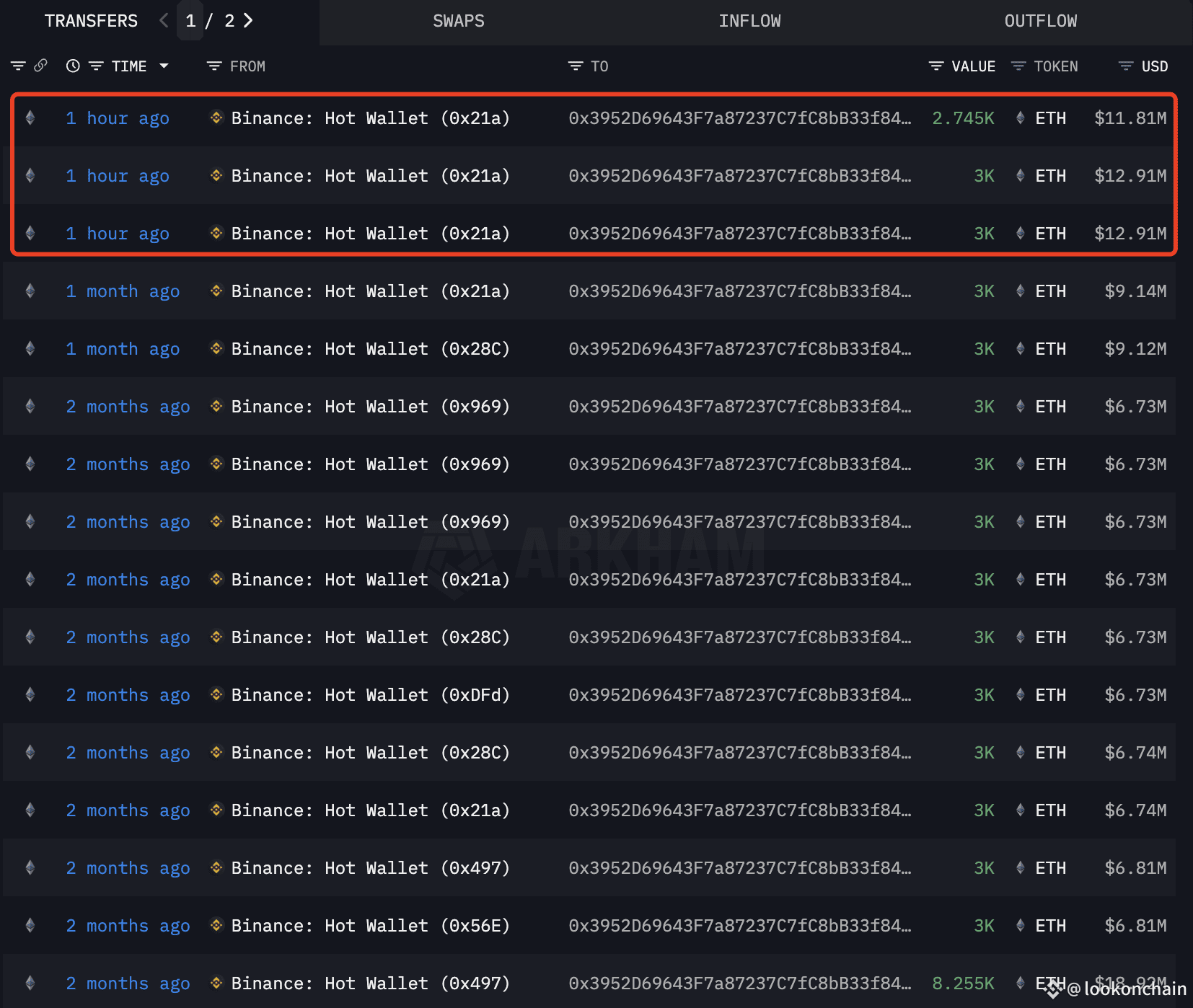
Task: Open Binance Hot Wallet (0x21a) on $11.81M row
Action: tap(371, 118)
